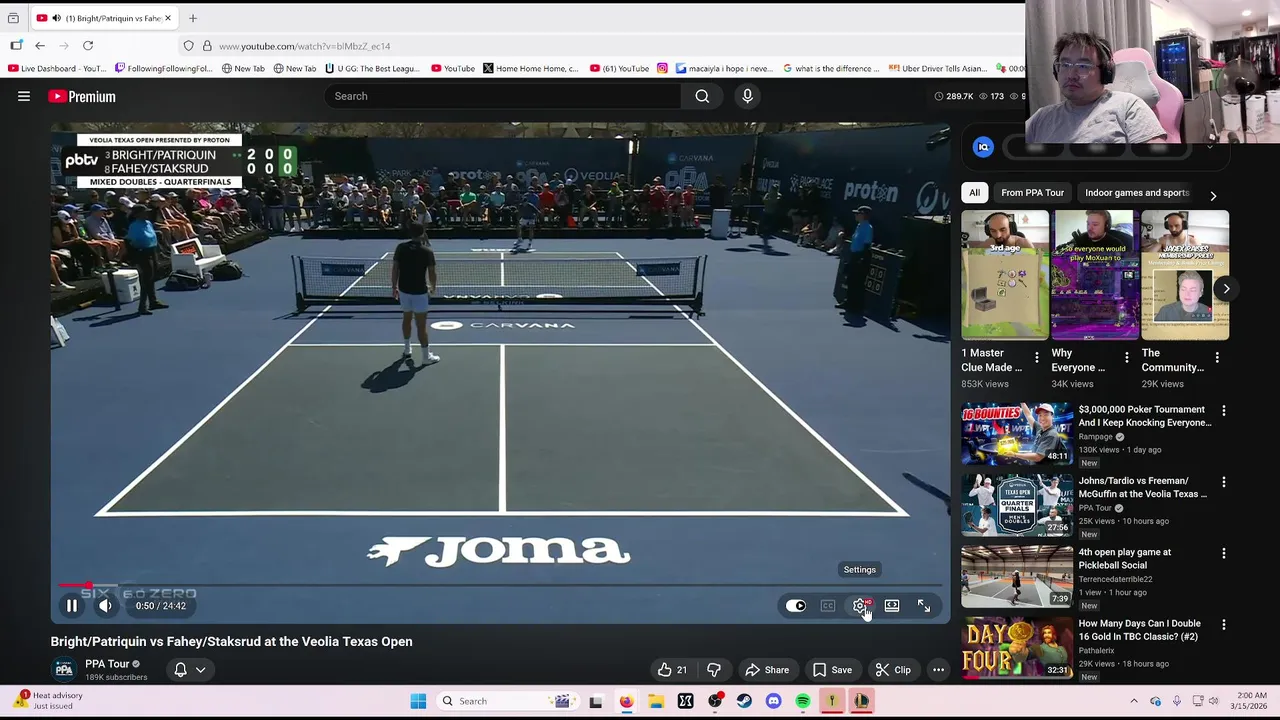Open Spotify from the taskbar
This screenshot has width=1280, height=720.
(x=803, y=701)
